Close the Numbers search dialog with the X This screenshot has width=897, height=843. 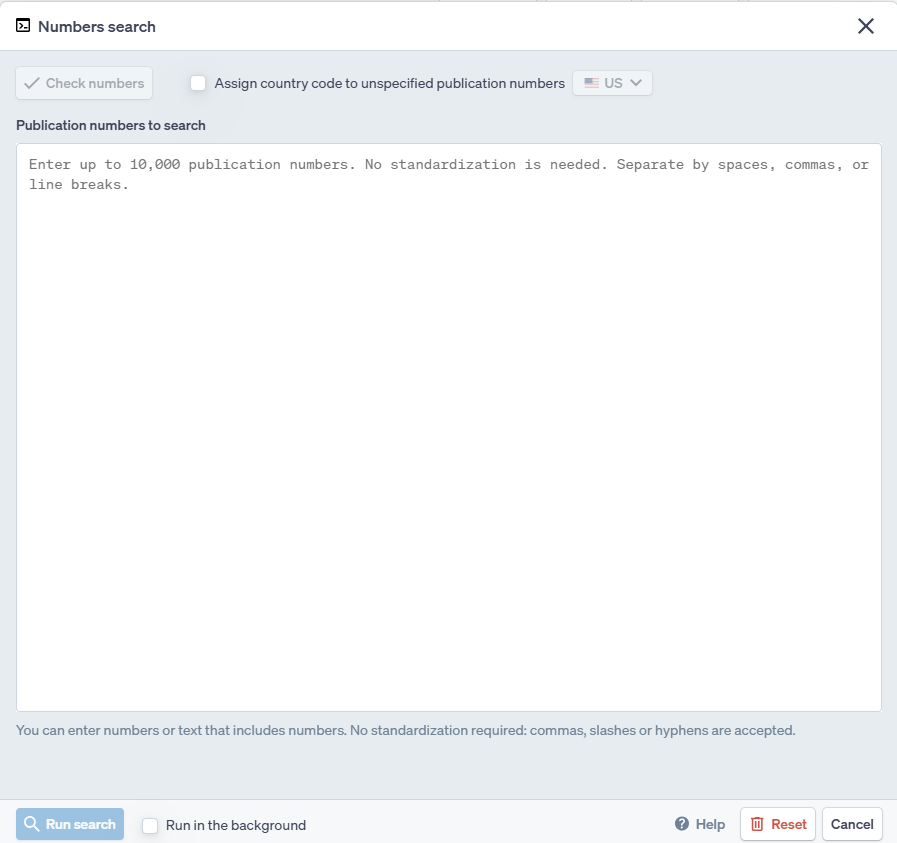tap(866, 26)
